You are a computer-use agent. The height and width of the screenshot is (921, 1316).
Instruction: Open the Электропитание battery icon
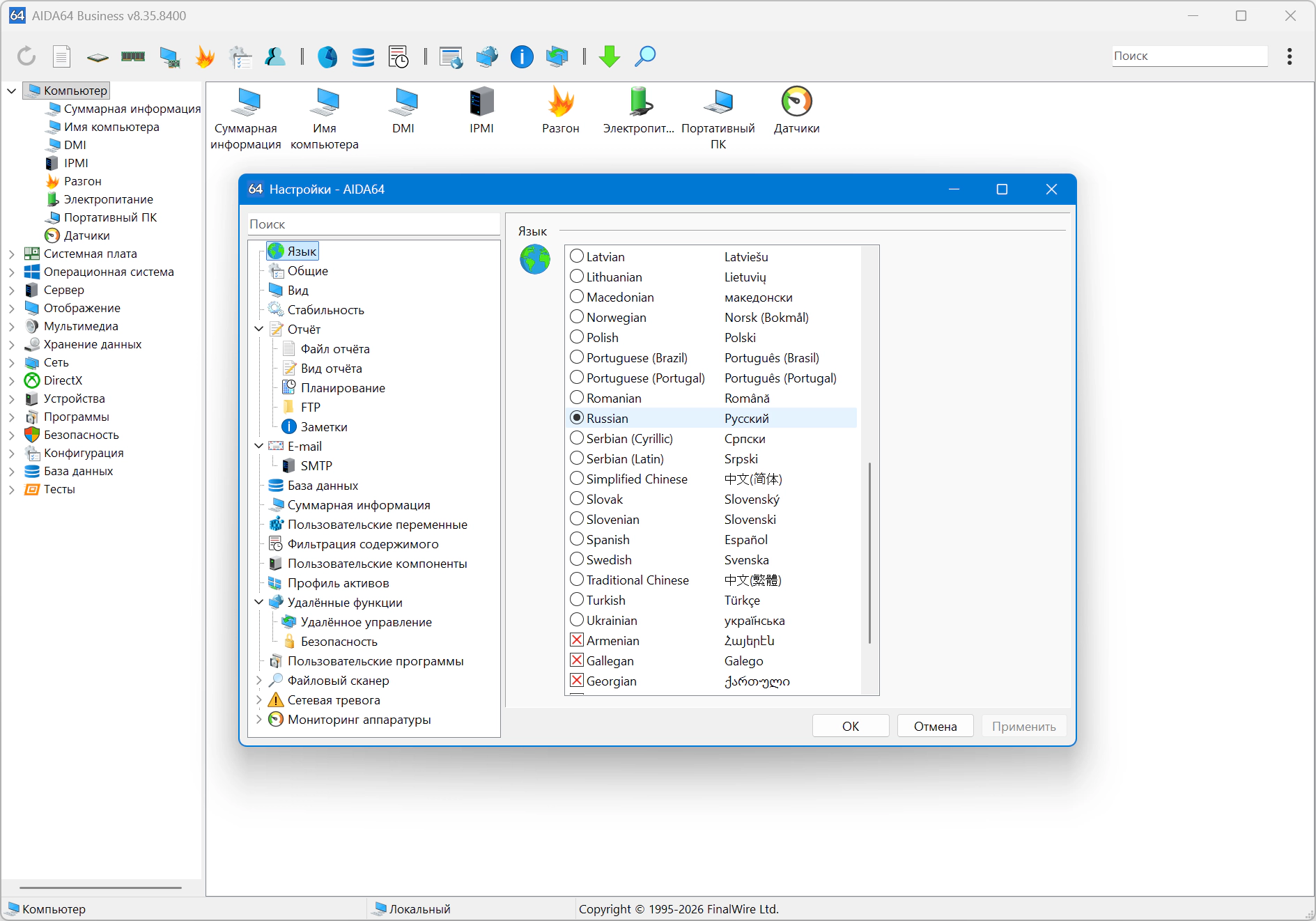[639, 111]
